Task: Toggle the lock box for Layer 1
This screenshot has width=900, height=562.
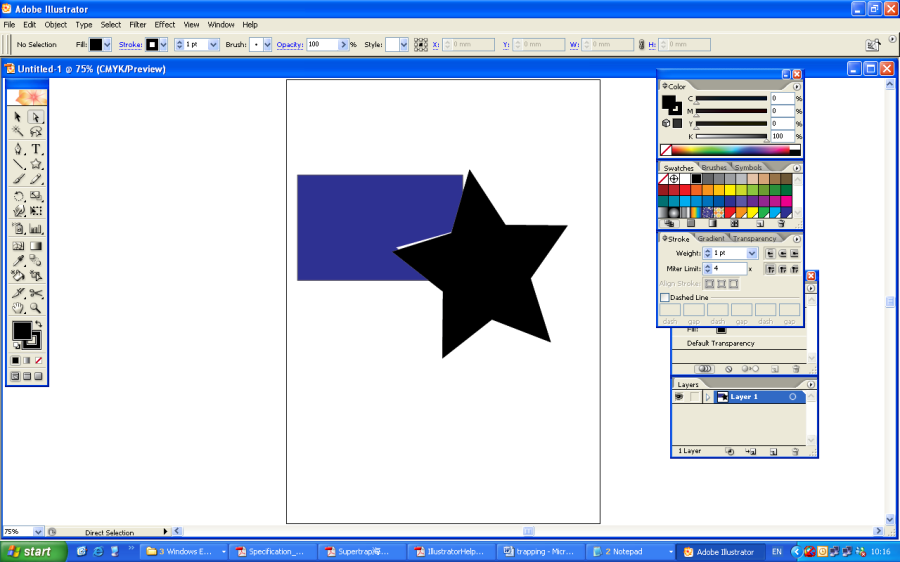Action: click(x=694, y=397)
